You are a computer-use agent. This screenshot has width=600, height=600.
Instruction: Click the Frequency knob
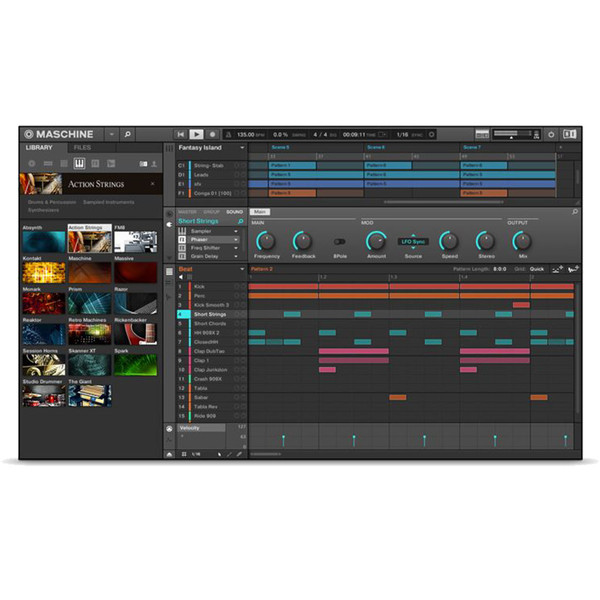[266, 241]
